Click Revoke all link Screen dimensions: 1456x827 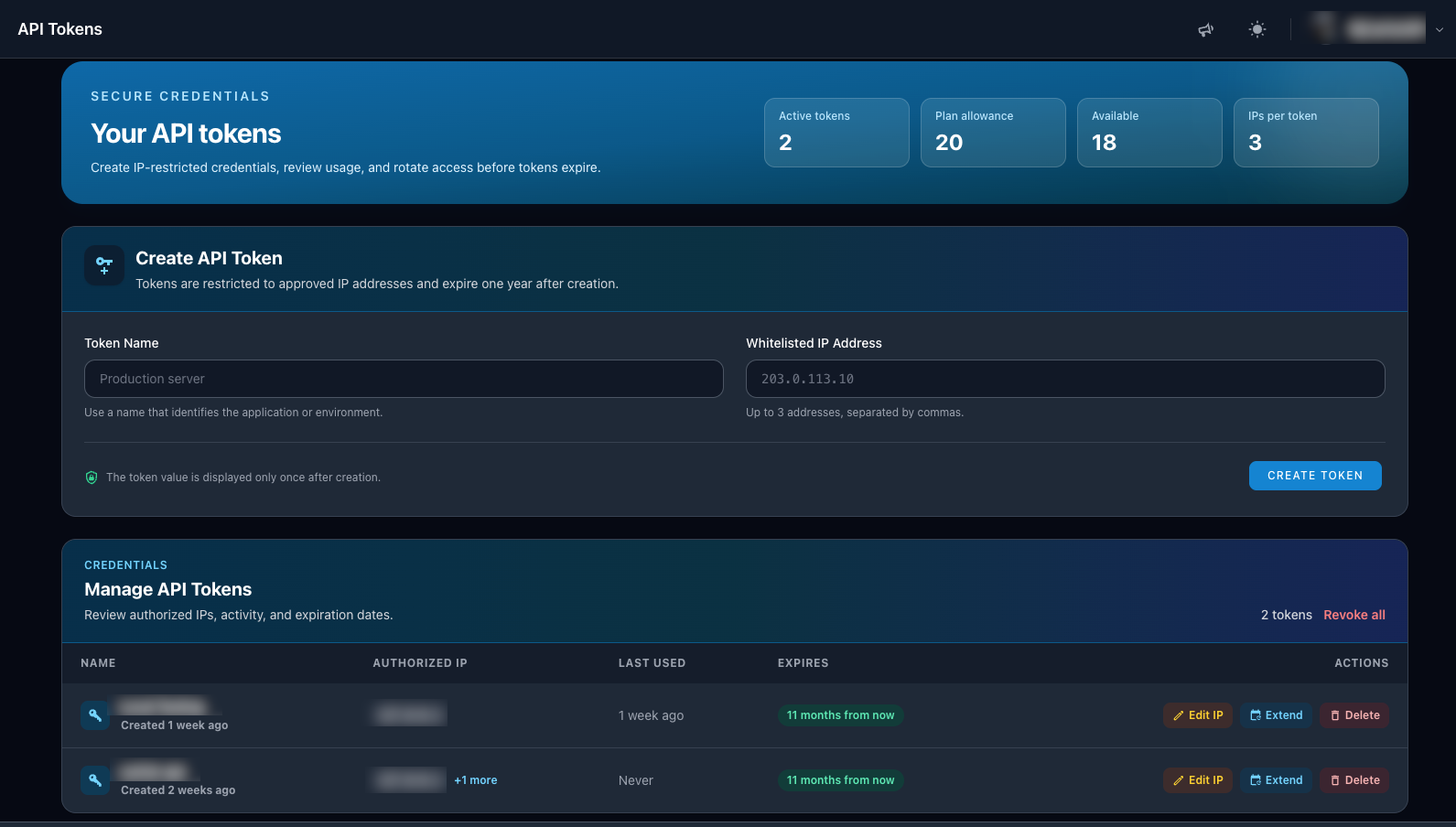click(1354, 615)
